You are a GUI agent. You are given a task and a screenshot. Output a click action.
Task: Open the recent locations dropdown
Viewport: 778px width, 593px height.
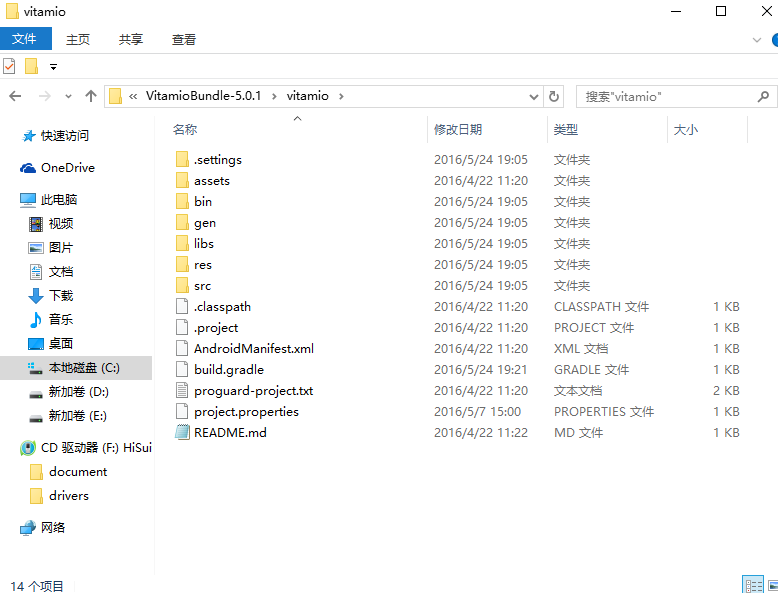click(68, 96)
